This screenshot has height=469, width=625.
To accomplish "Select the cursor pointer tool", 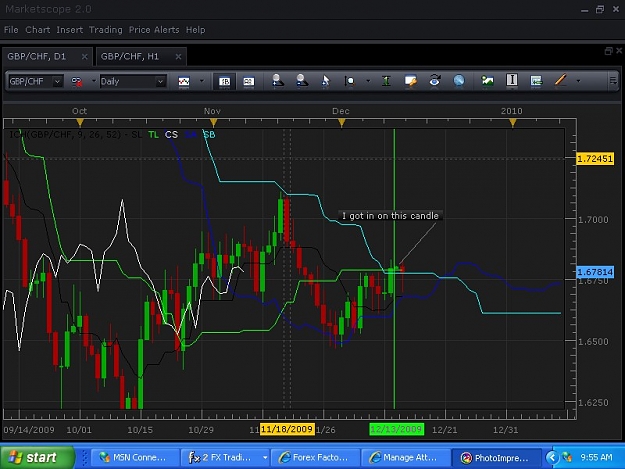I will pos(326,81).
